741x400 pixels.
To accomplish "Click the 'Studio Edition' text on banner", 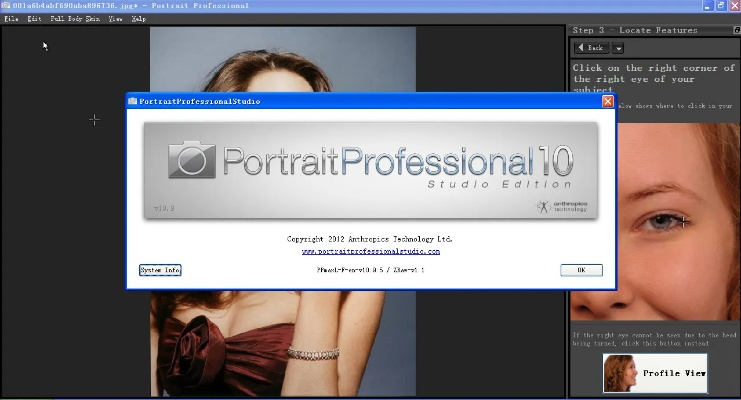I will 500,184.
